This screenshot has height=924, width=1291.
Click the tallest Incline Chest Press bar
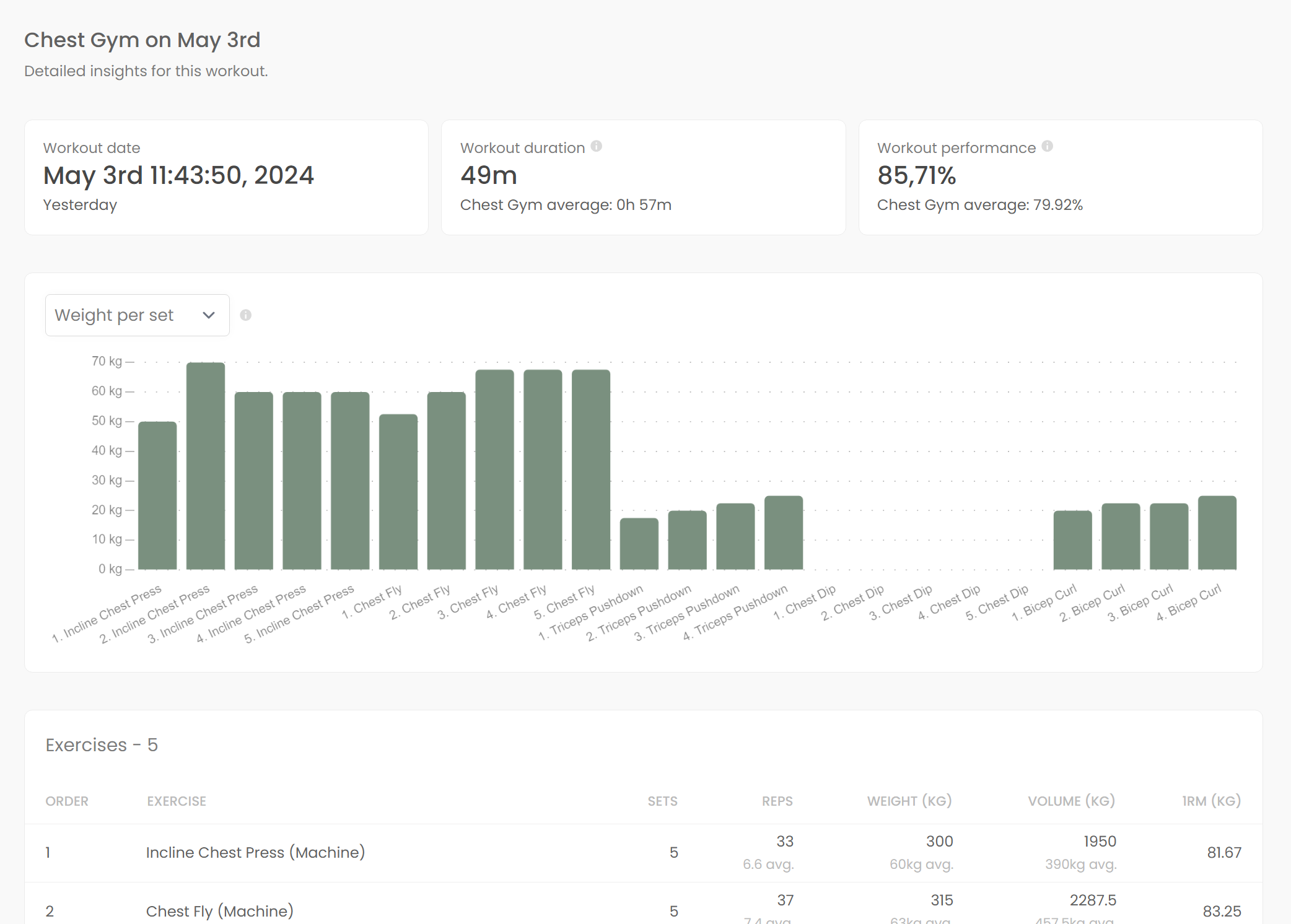click(206, 466)
